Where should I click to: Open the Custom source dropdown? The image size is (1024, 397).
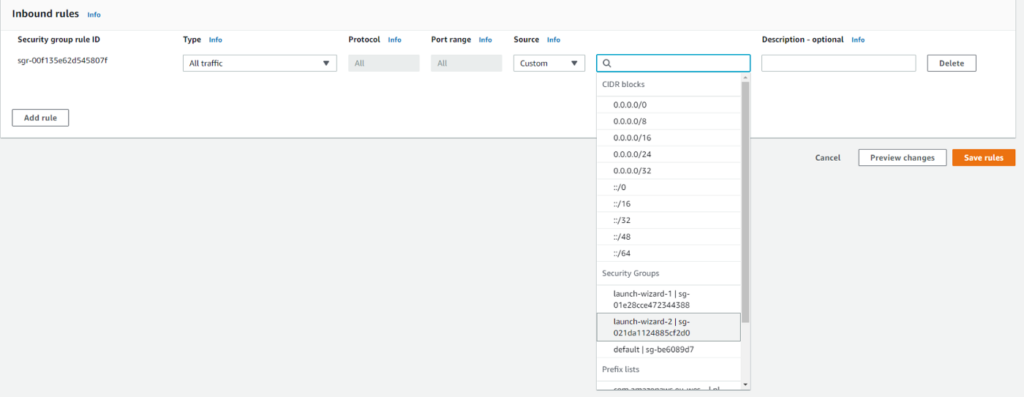pyautogui.click(x=549, y=63)
